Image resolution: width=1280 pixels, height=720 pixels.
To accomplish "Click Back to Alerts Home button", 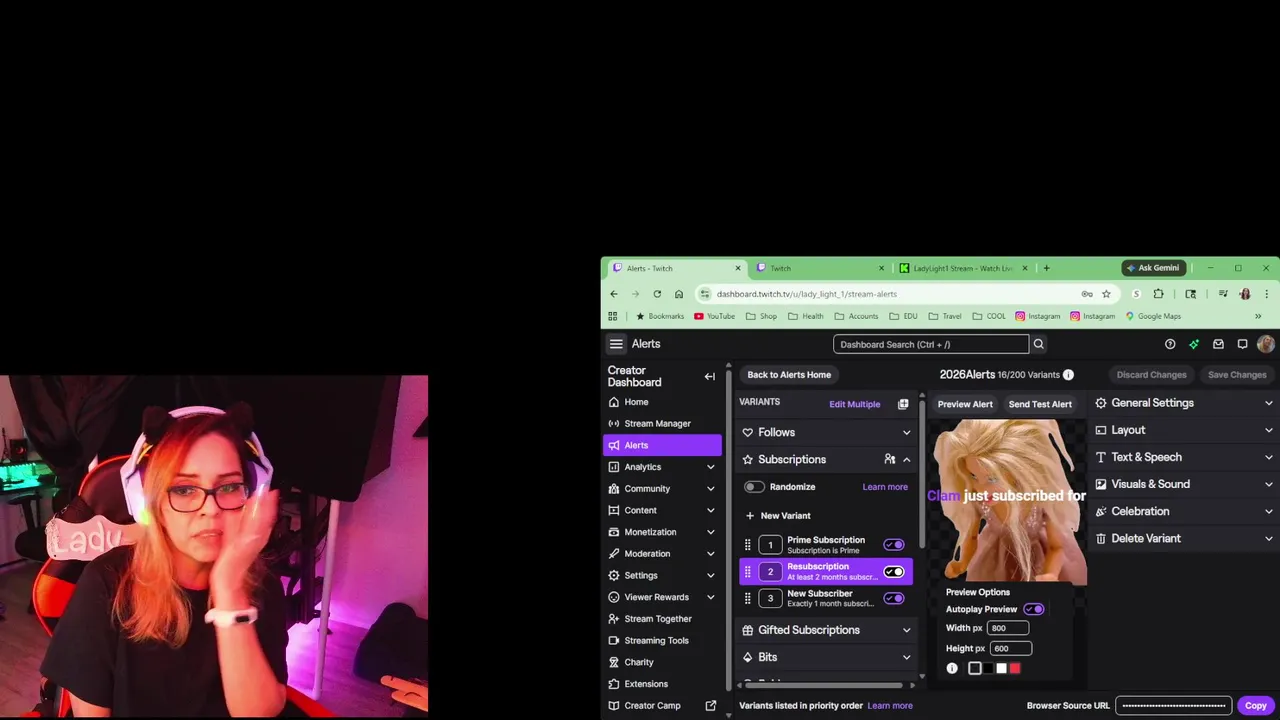I will (x=789, y=375).
